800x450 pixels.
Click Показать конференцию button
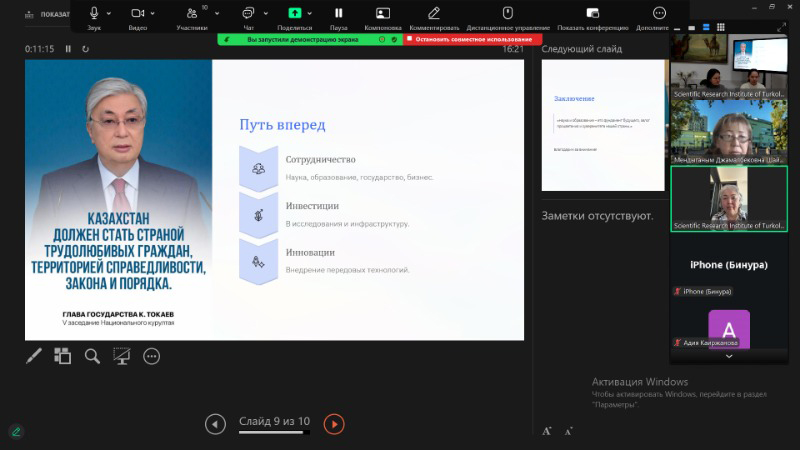pos(592,15)
